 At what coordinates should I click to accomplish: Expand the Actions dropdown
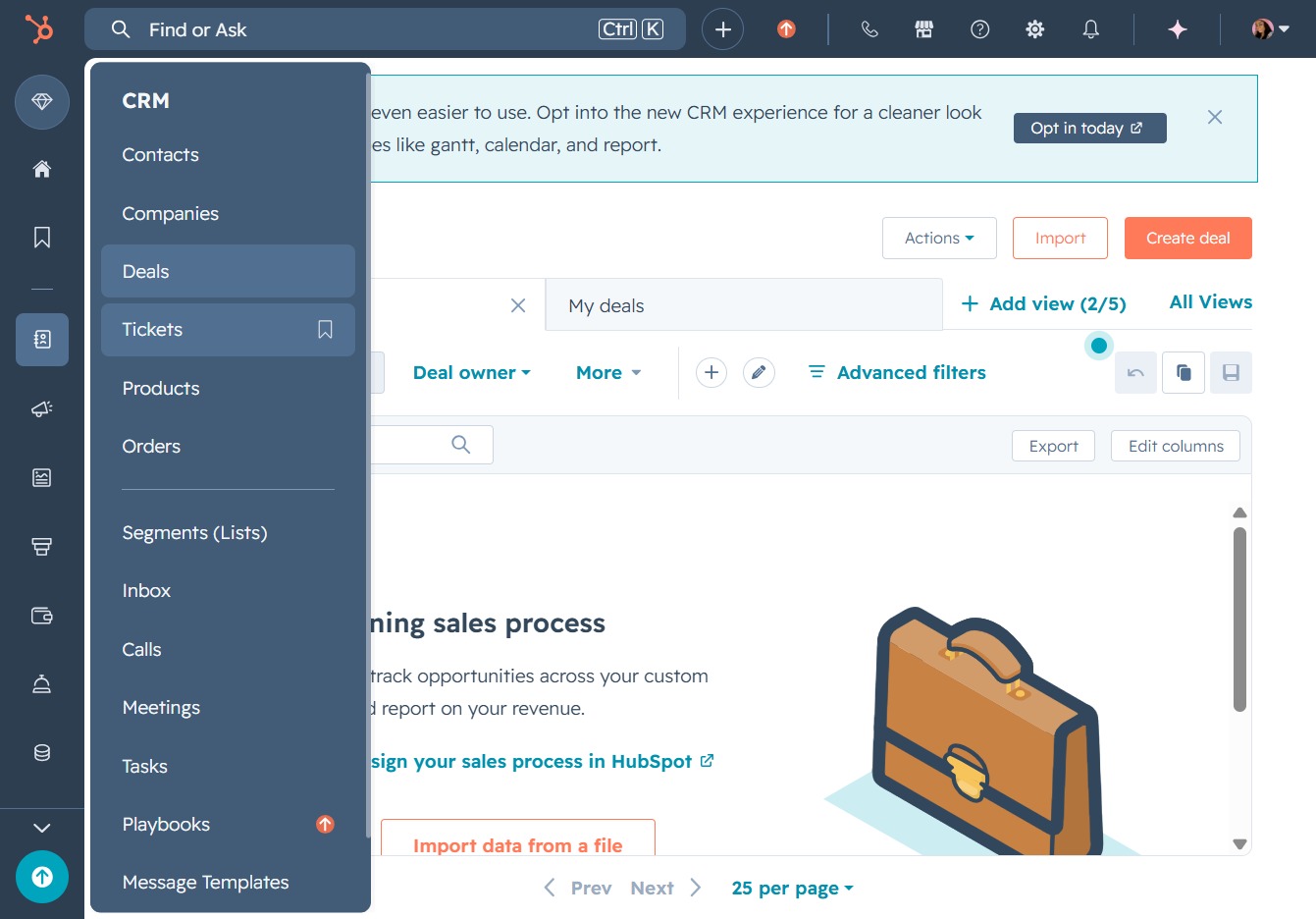[x=939, y=238]
